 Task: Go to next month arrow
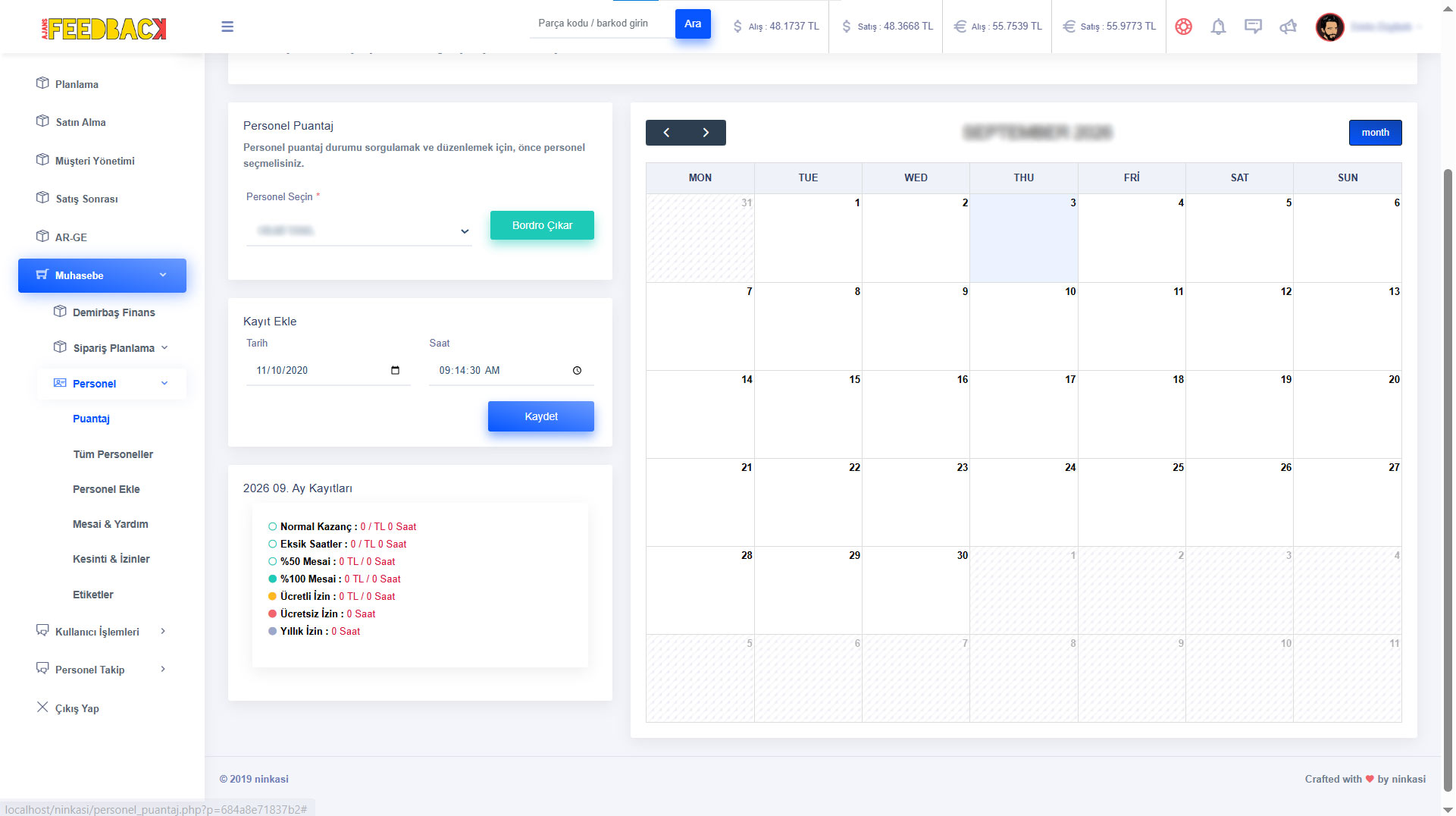(706, 133)
